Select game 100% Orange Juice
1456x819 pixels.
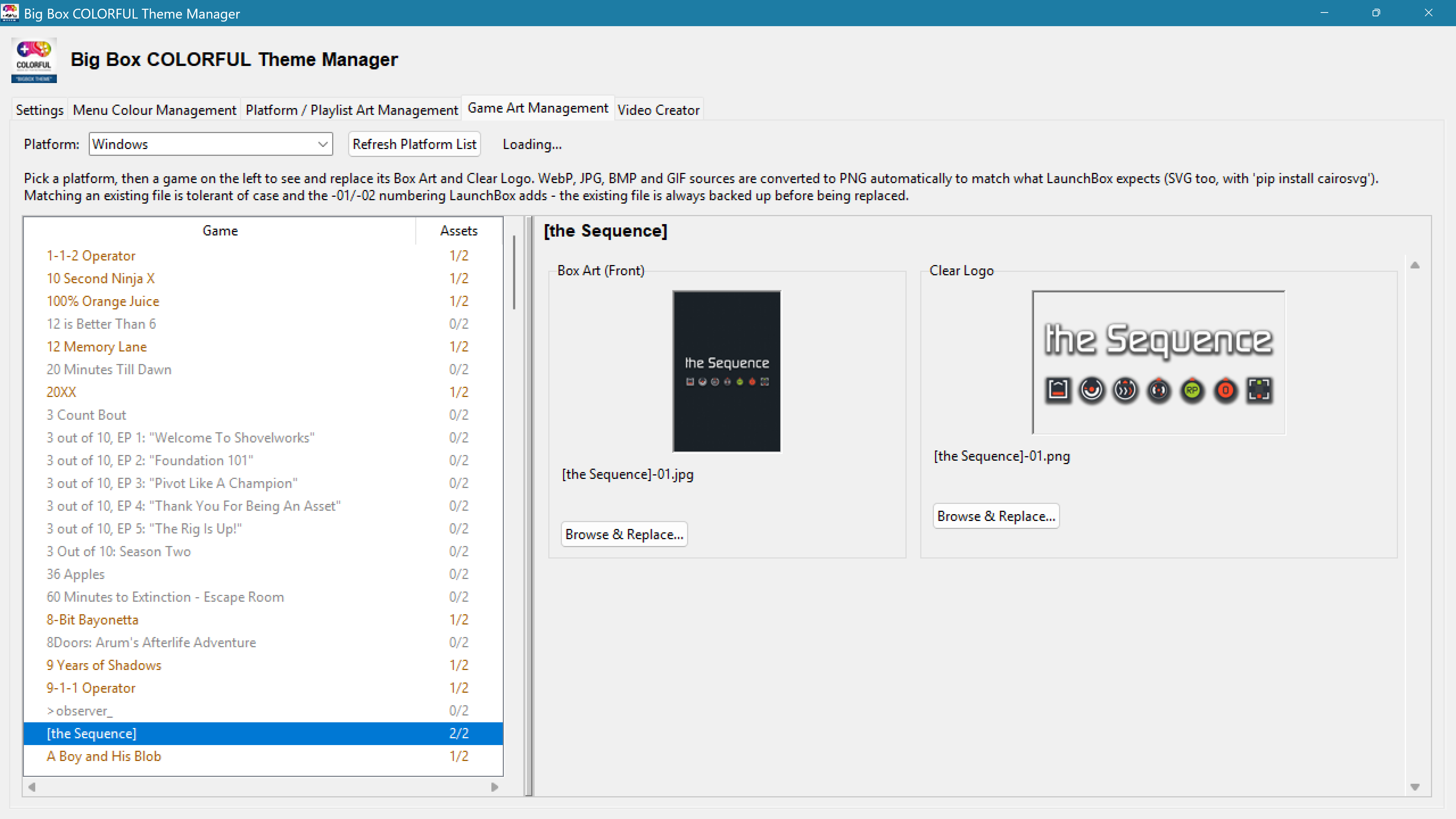point(264,301)
